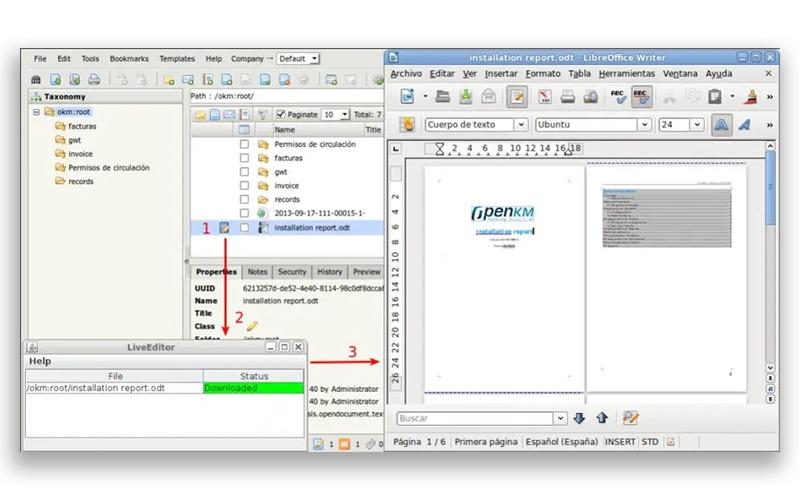Image resolution: width=800 pixels, height=500 pixels.
Task: Click the find previous up arrow in Writer
Action: click(x=602, y=418)
